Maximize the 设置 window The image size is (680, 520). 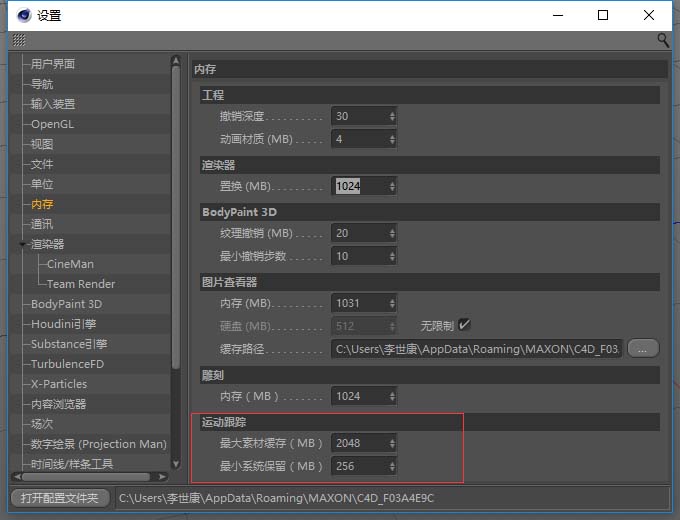[603, 15]
